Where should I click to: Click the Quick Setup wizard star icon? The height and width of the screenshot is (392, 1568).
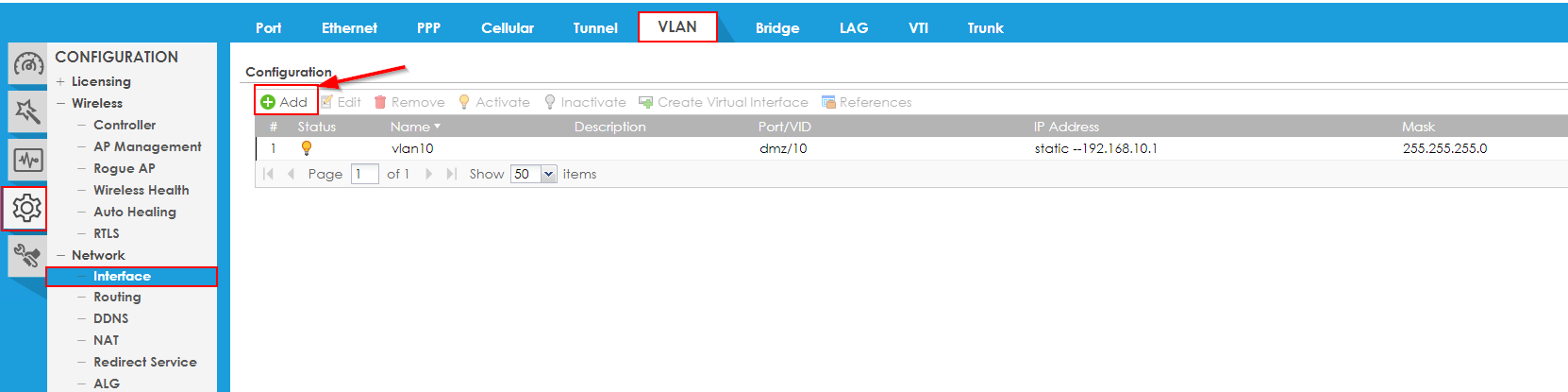pyautogui.click(x=27, y=112)
